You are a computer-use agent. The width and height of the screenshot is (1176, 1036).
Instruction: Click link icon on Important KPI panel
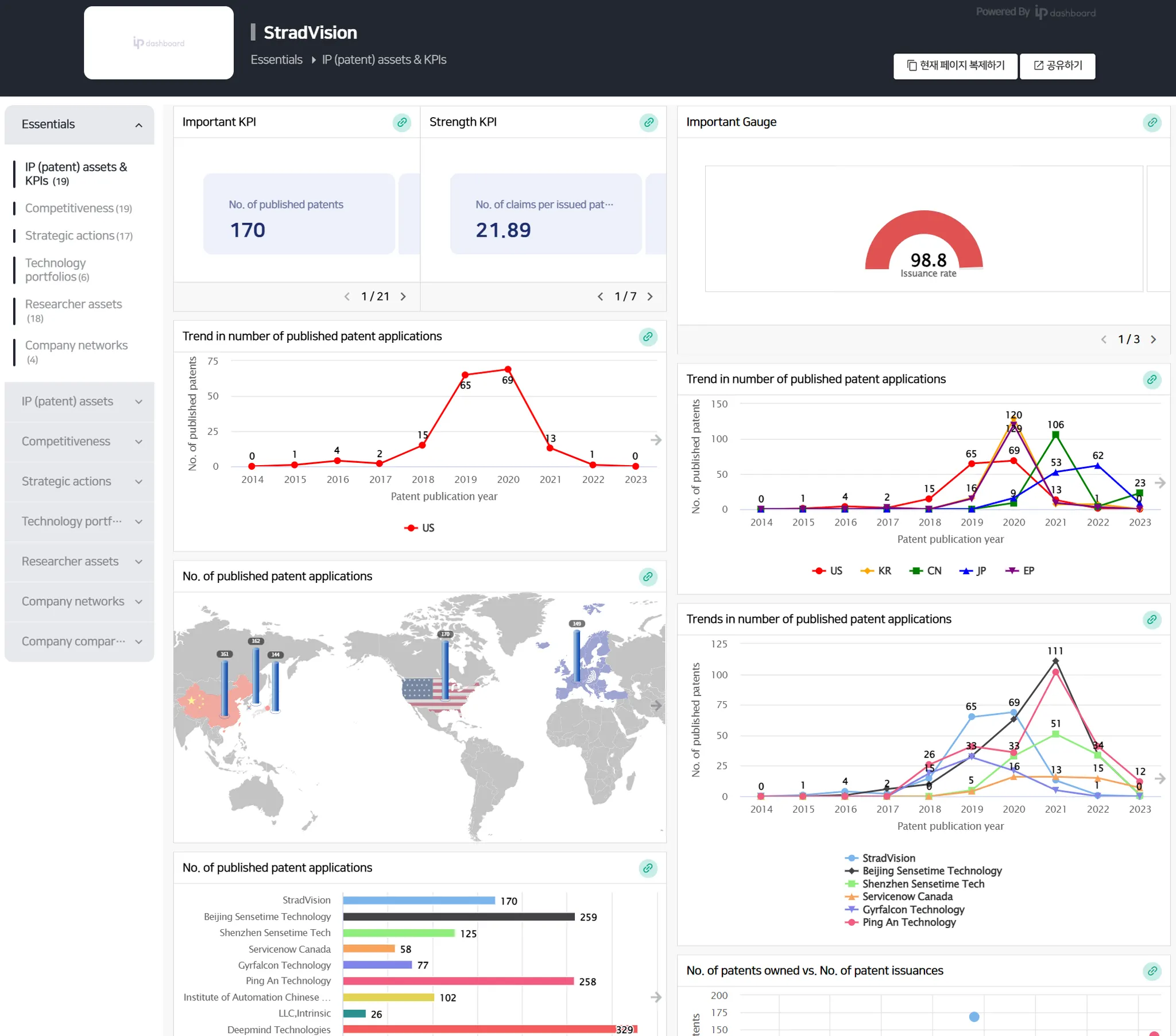pyautogui.click(x=401, y=122)
